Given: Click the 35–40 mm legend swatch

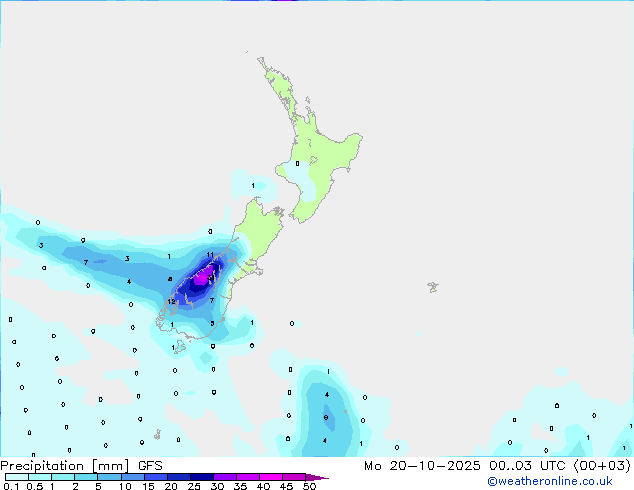Looking at the screenshot, I should click(247, 477).
